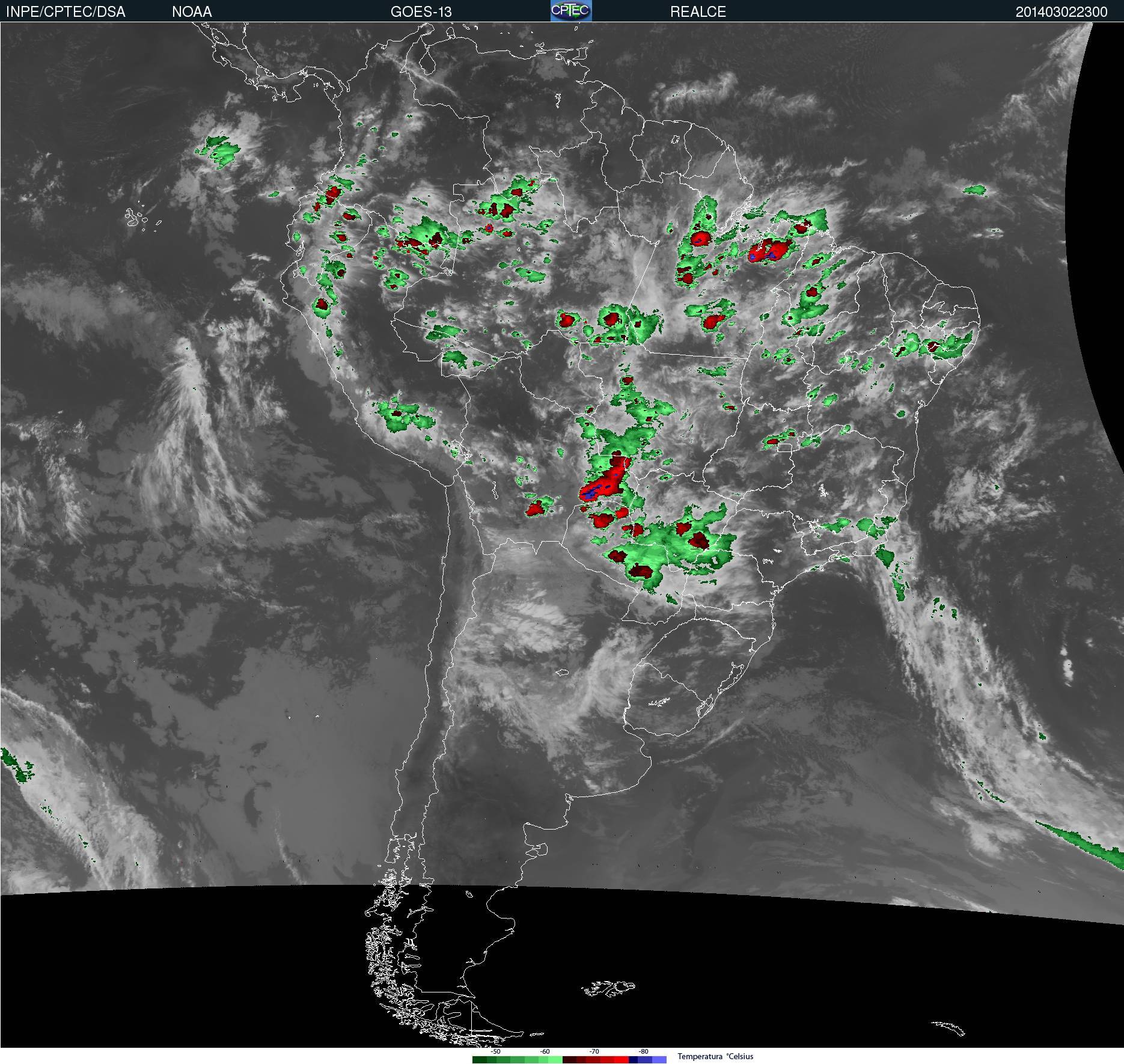The width and height of the screenshot is (1124, 1064).
Task: Click the 201403022300 timestamp
Action: coord(1061,12)
